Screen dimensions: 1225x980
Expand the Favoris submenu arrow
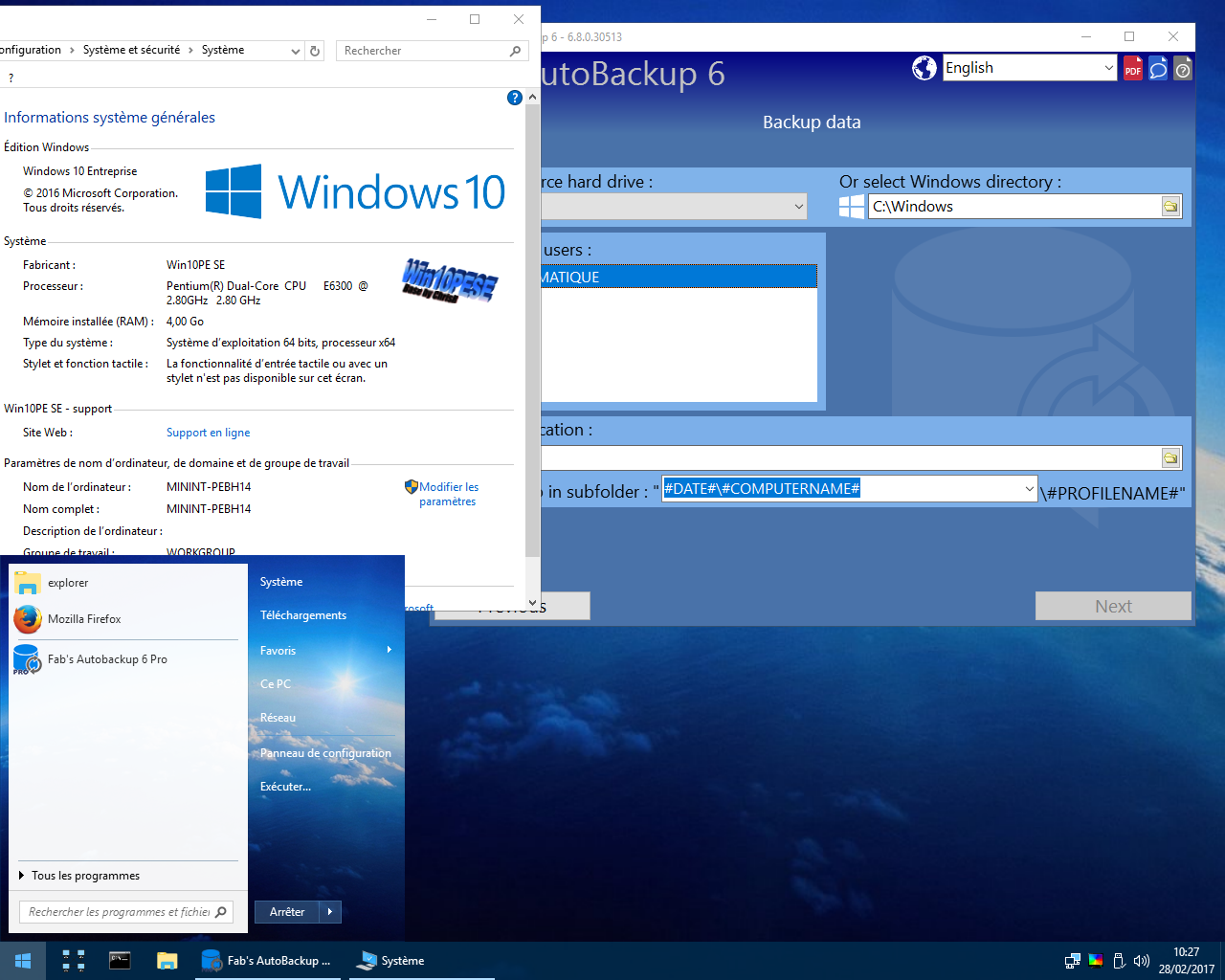point(390,650)
